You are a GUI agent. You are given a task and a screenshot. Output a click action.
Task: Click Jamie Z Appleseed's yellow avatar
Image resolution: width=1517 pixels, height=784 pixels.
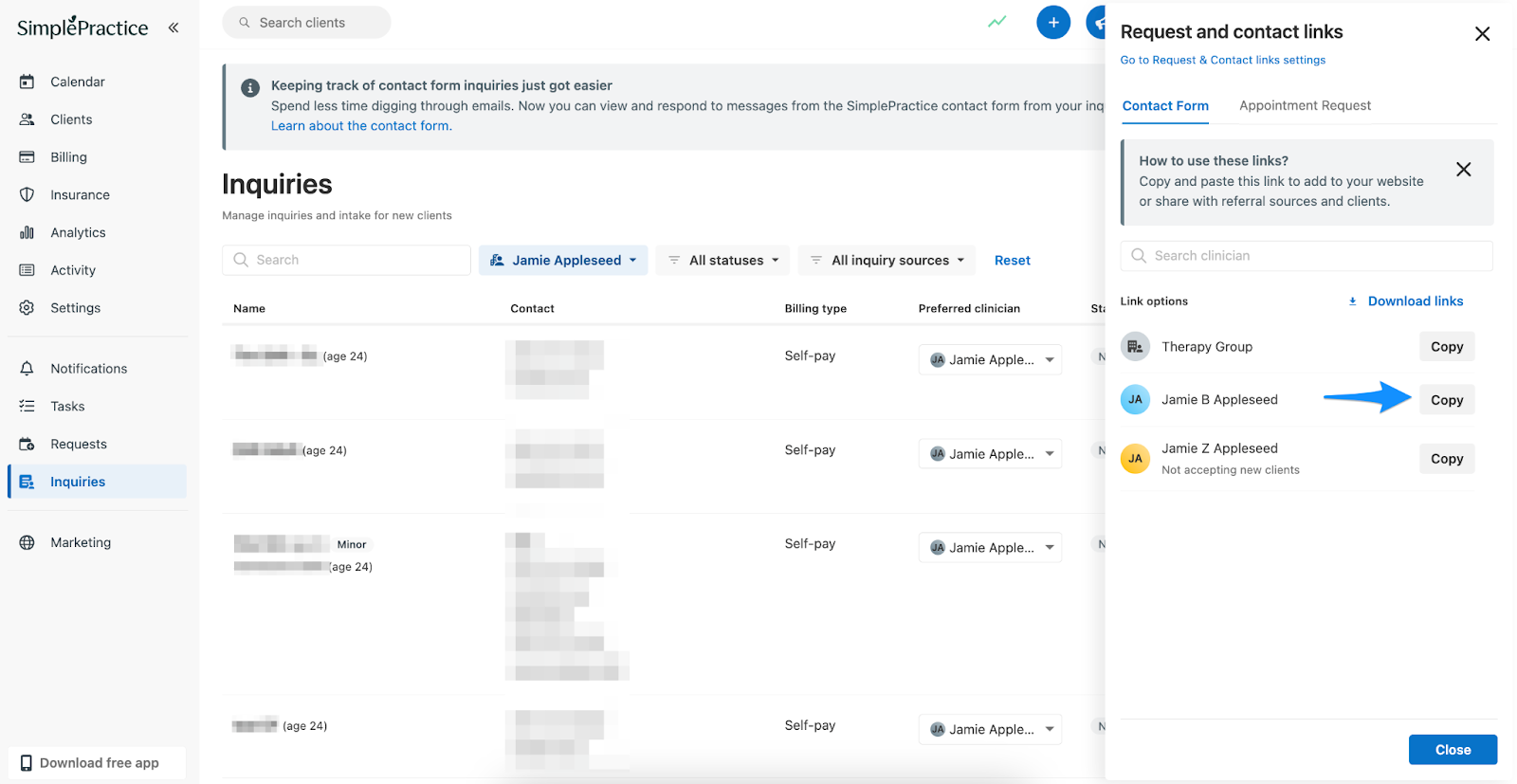(1135, 459)
